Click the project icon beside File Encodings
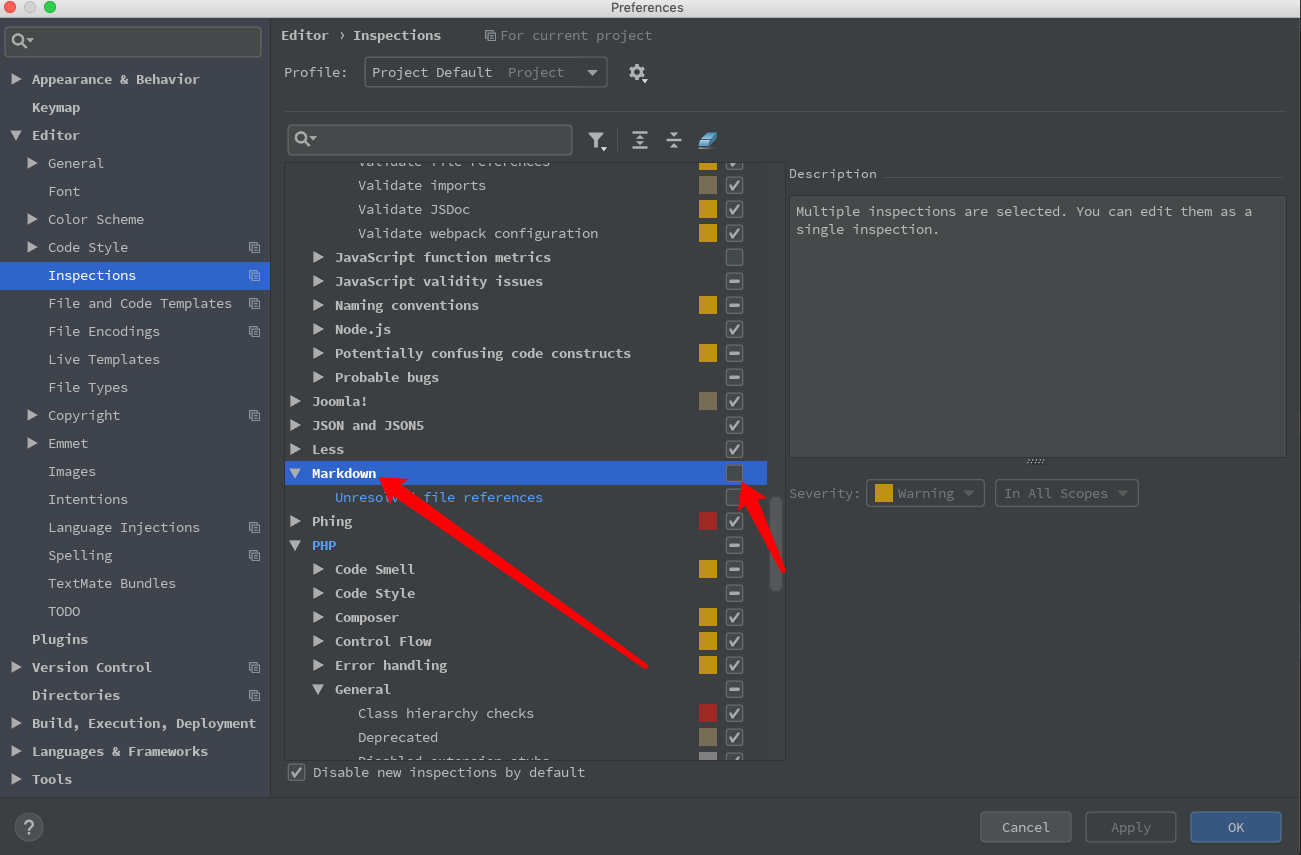 254,332
